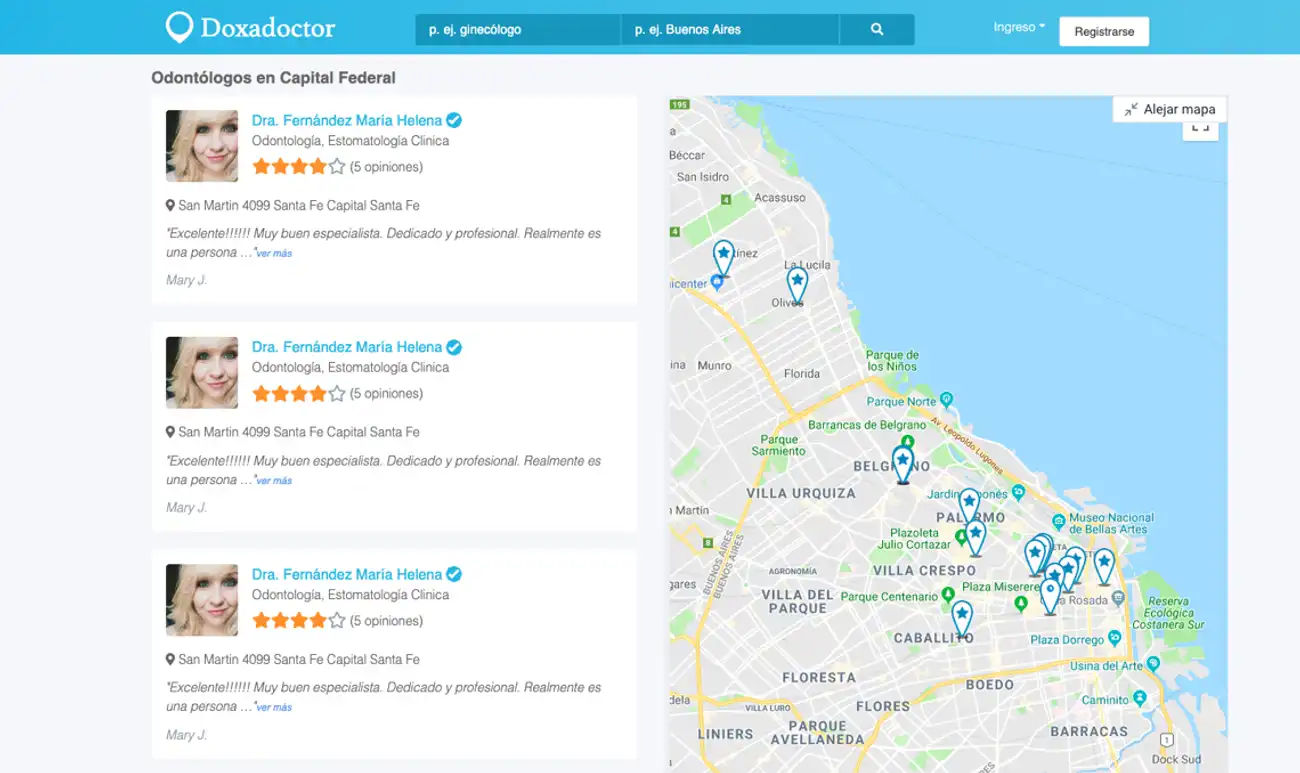This screenshot has height=773, width=1300.
Task: Select the map marker at Belgrano
Action: [x=903, y=464]
